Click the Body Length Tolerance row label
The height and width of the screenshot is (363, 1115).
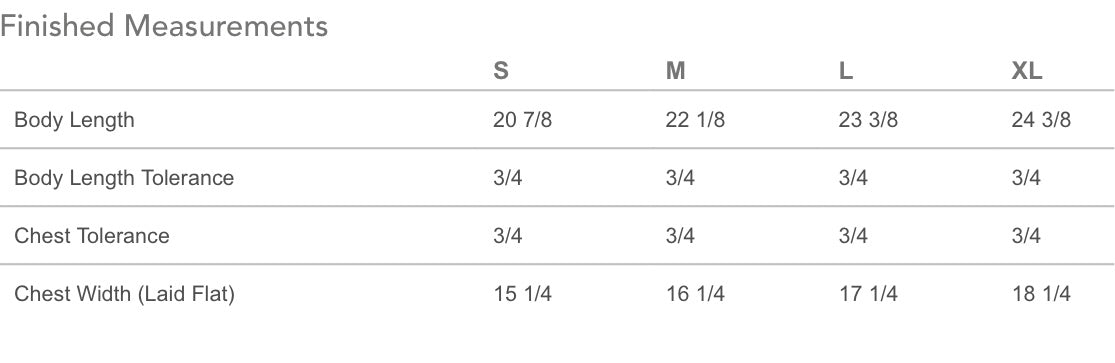(x=124, y=178)
